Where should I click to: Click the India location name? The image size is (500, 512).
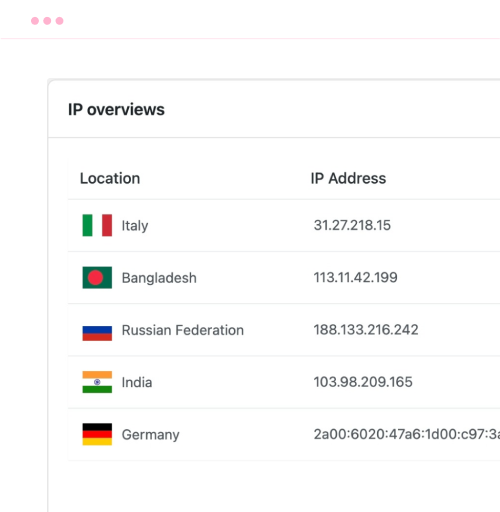tap(137, 382)
